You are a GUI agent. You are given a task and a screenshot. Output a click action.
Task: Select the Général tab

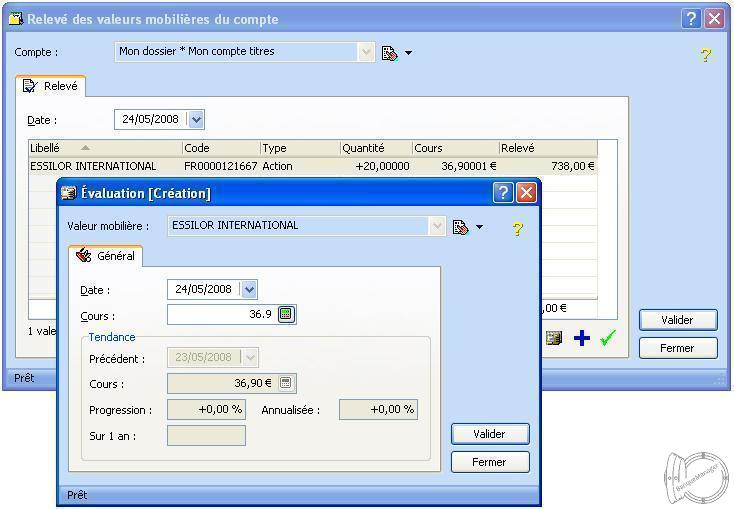pos(106,256)
